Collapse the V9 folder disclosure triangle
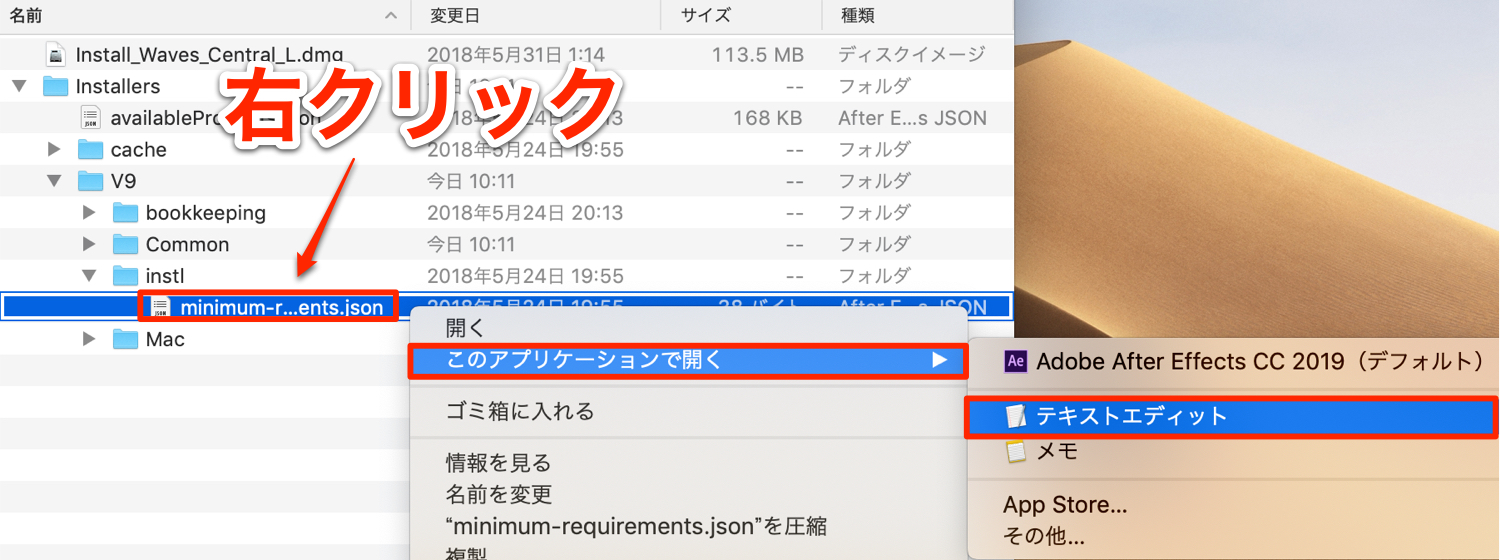This screenshot has height=560, width=1500. (54, 181)
